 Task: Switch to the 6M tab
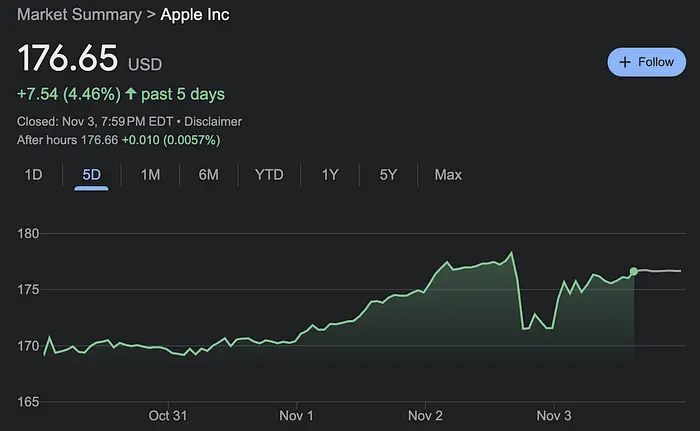click(209, 175)
